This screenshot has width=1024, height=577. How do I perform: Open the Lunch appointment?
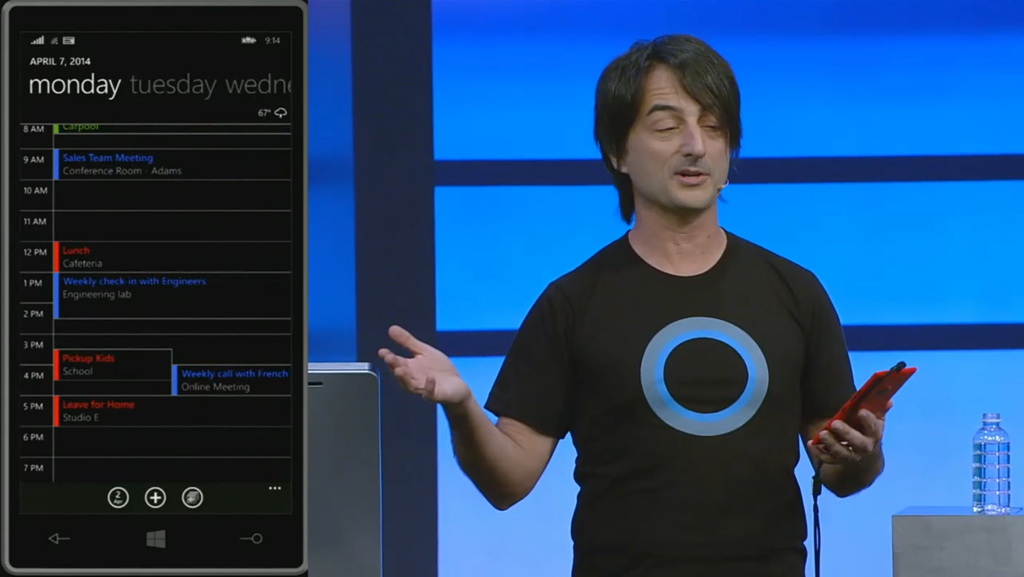click(x=172, y=257)
